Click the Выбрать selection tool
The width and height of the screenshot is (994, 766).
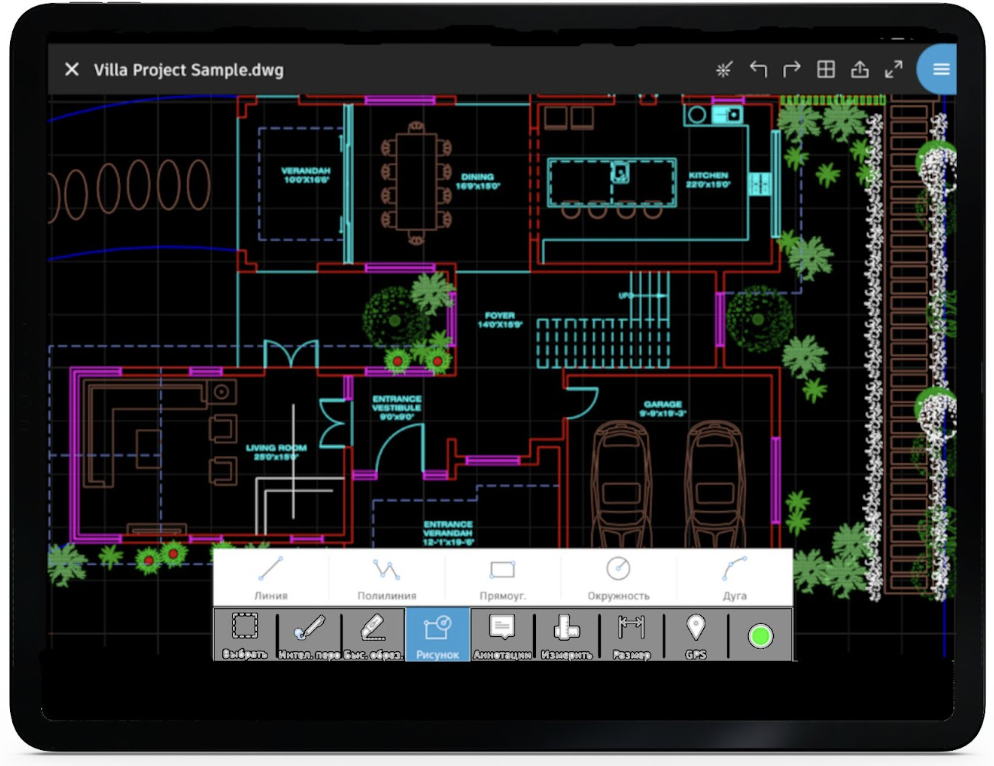245,634
